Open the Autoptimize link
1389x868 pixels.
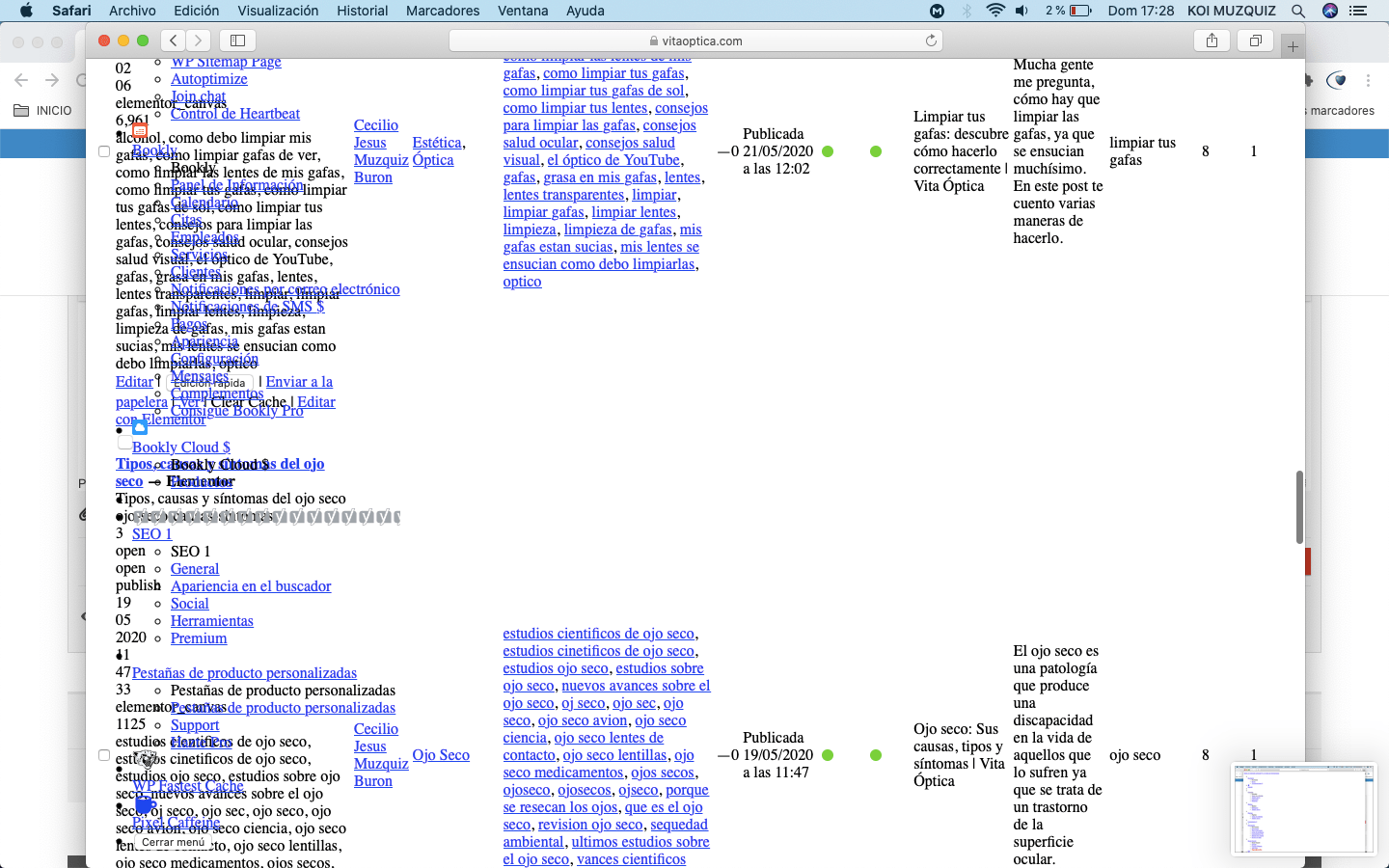pyautogui.click(x=209, y=79)
